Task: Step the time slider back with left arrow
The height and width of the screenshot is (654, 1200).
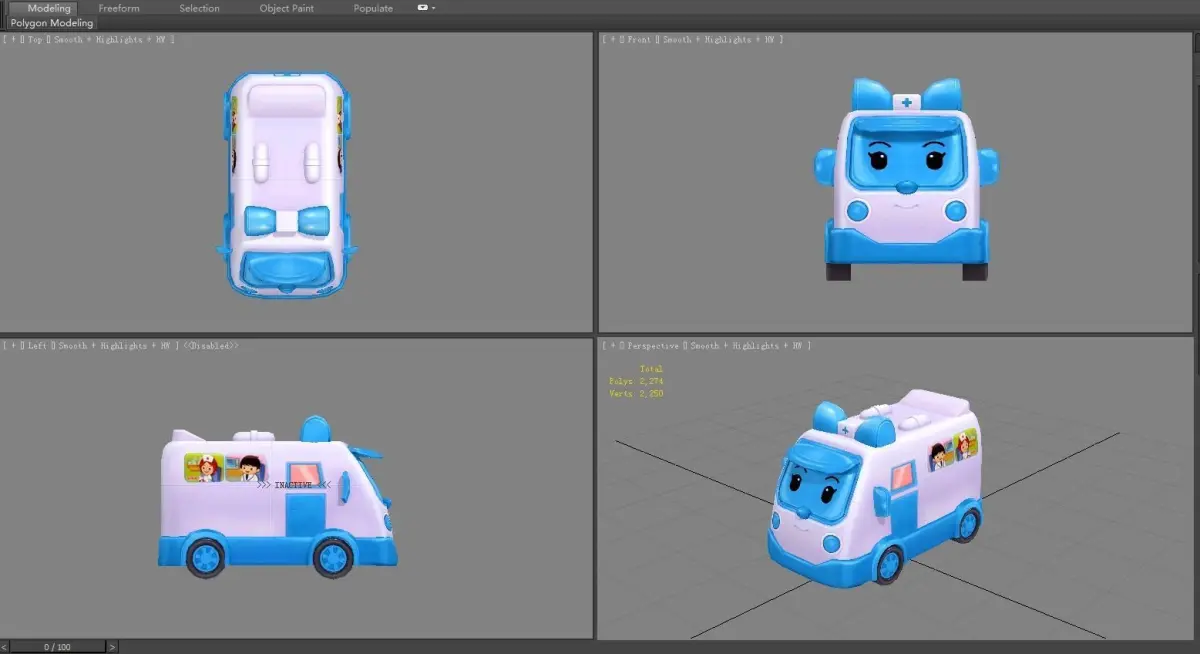Action: [x=4, y=647]
